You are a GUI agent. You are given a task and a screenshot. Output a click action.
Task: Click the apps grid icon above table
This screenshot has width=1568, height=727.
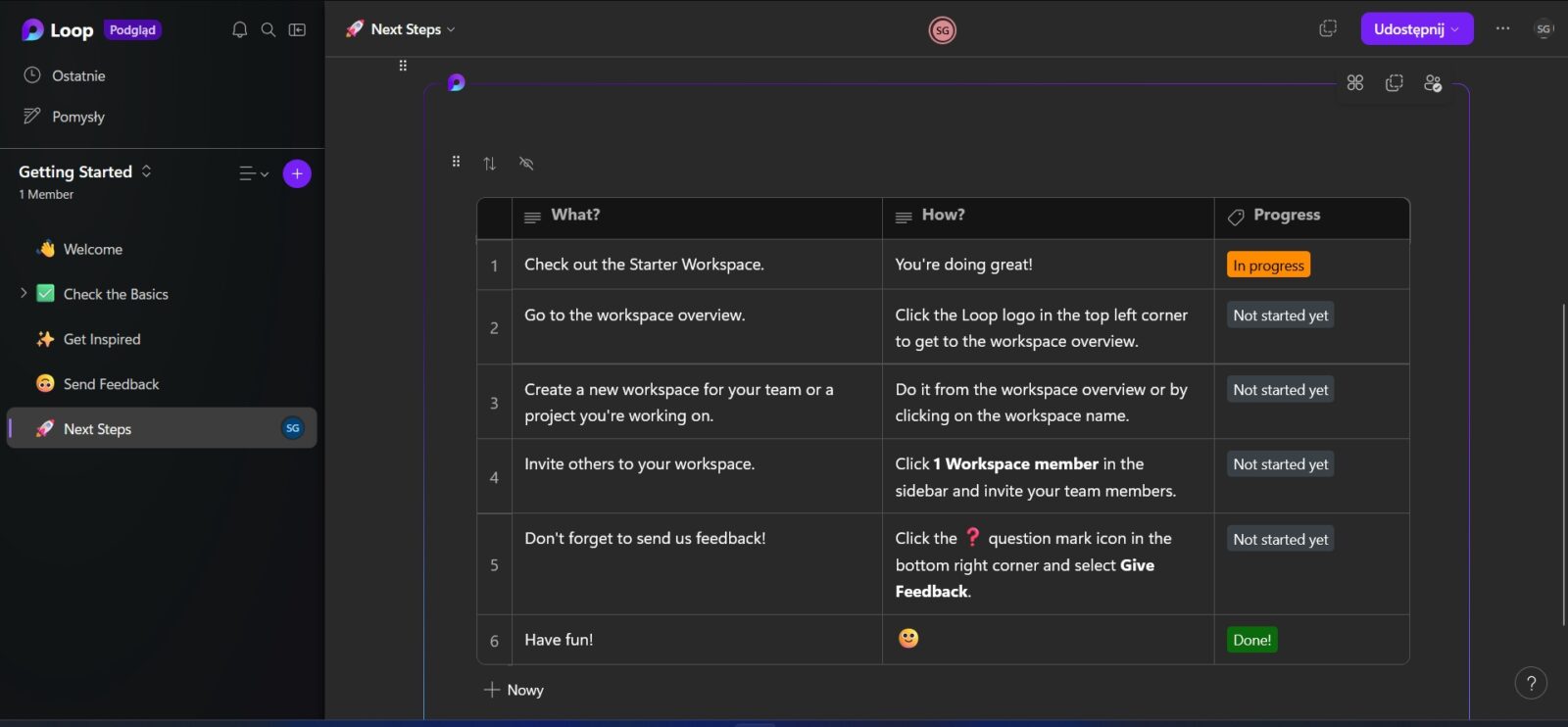click(1355, 83)
